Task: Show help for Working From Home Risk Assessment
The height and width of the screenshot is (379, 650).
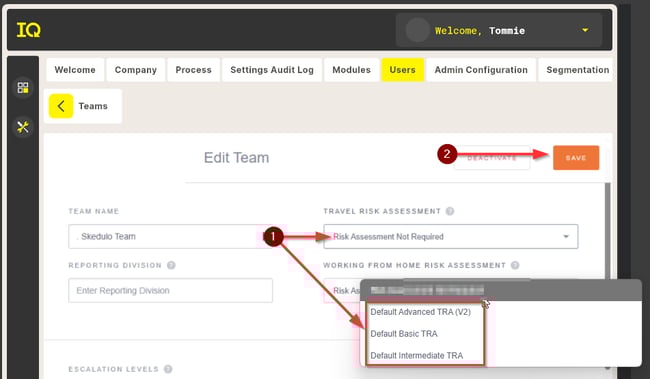Action: tap(515, 265)
